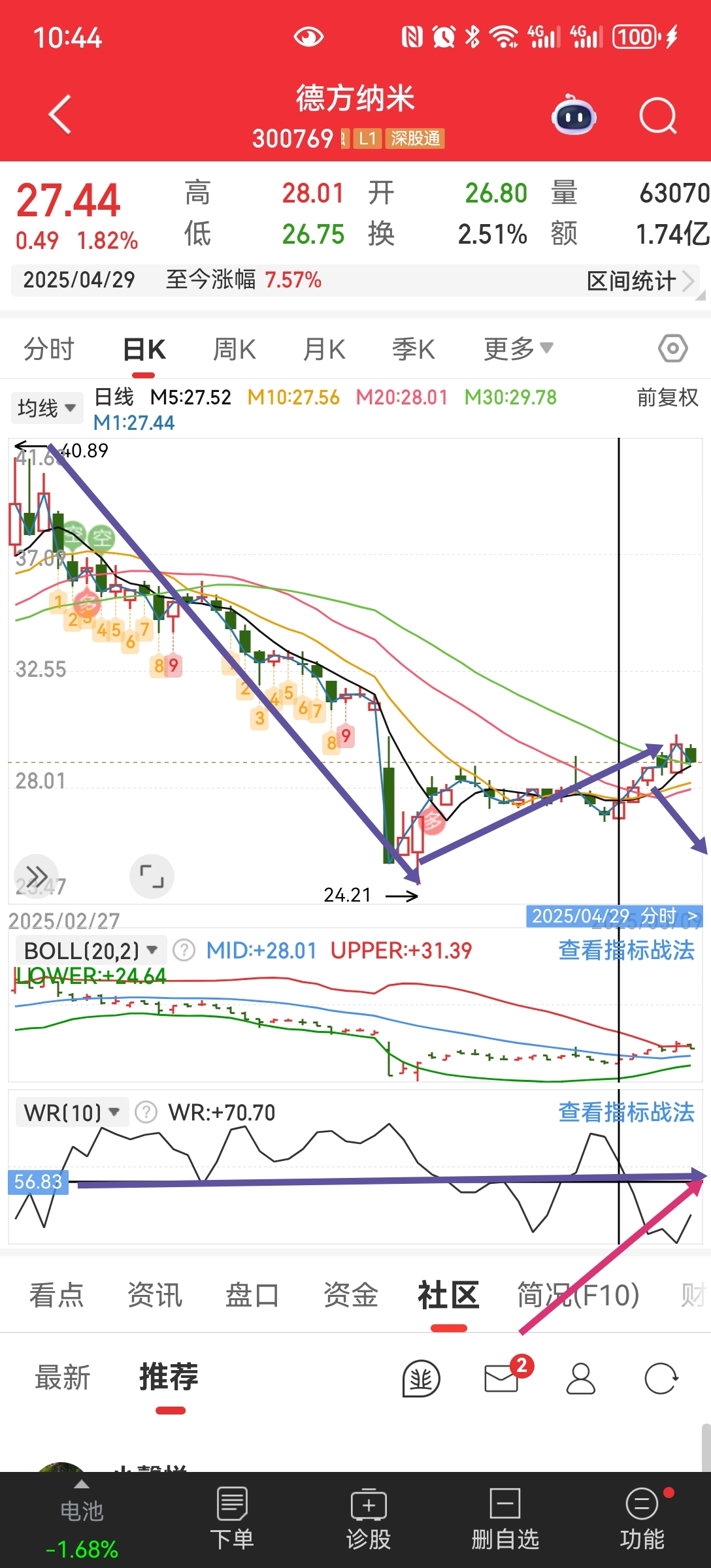The width and height of the screenshot is (711, 1568).
Task: Open the user profile icon
Action: (580, 1379)
